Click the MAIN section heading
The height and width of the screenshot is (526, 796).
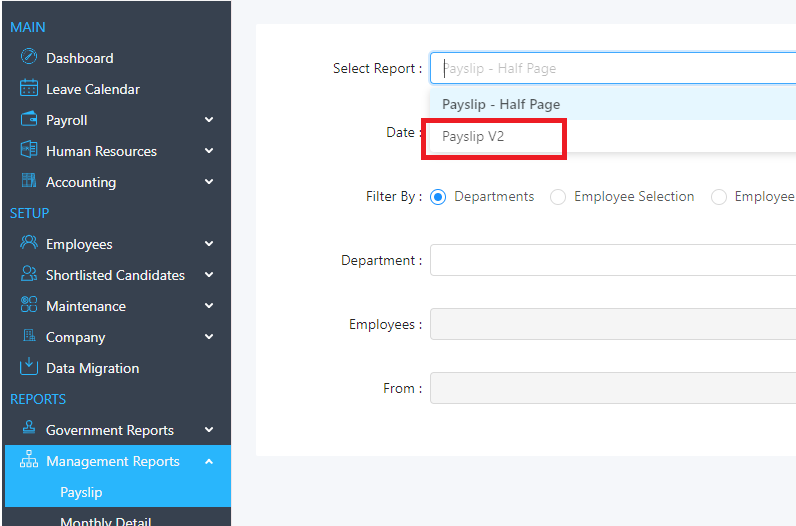28,27
